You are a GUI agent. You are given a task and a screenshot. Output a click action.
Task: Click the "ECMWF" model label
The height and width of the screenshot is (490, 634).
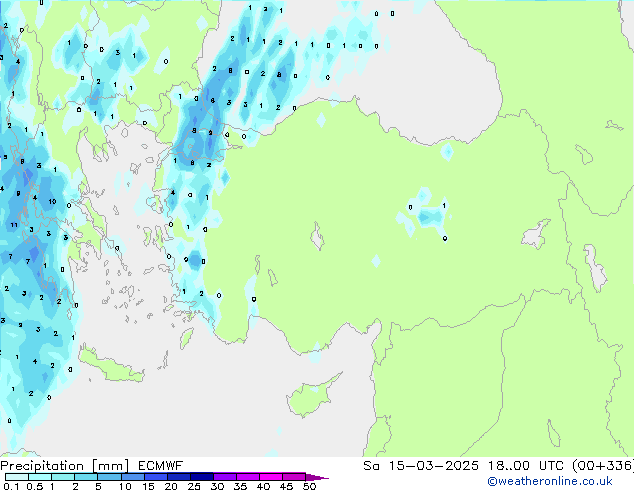161,466
